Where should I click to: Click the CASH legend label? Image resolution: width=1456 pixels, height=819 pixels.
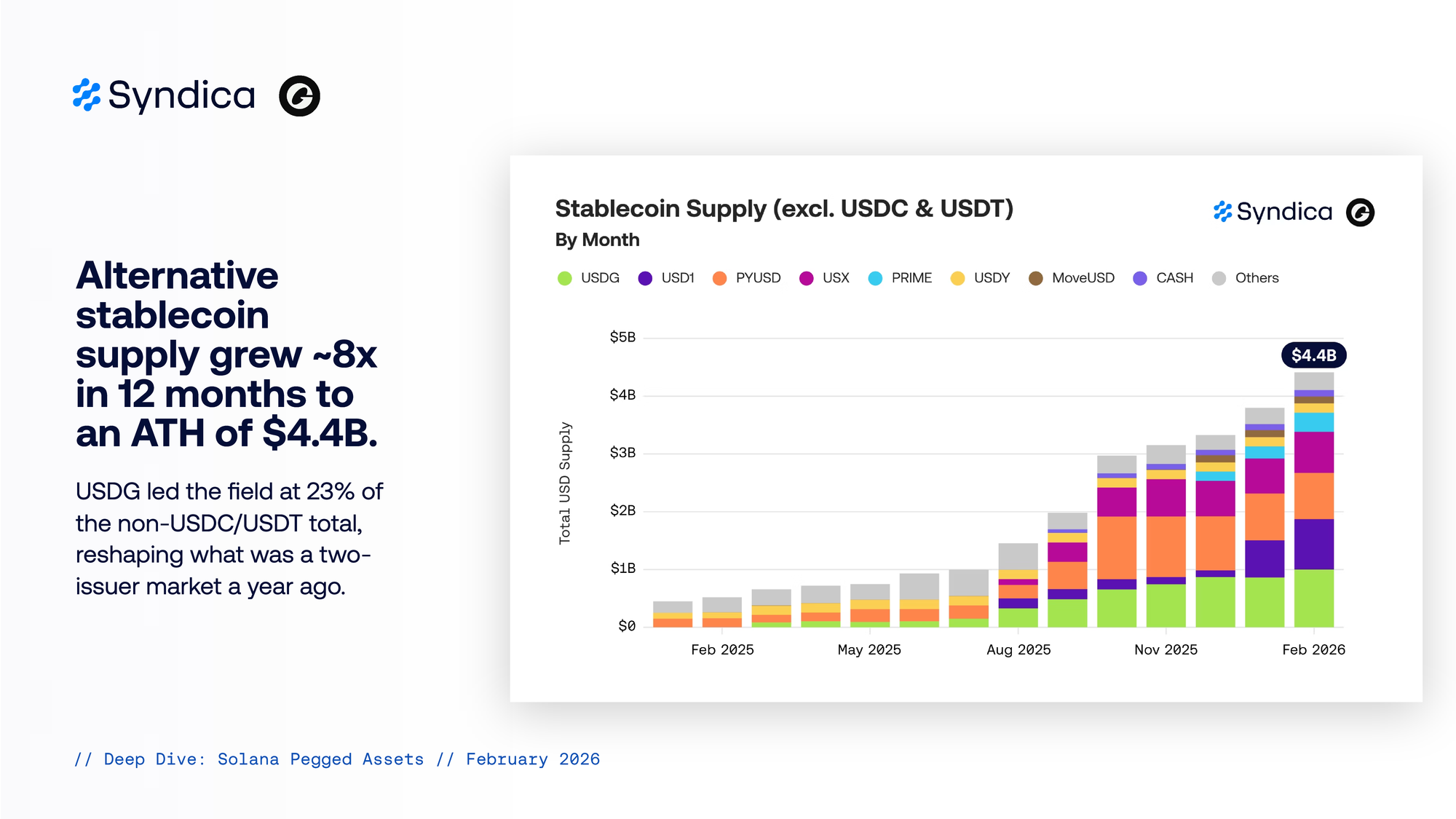click(1174, 278)
